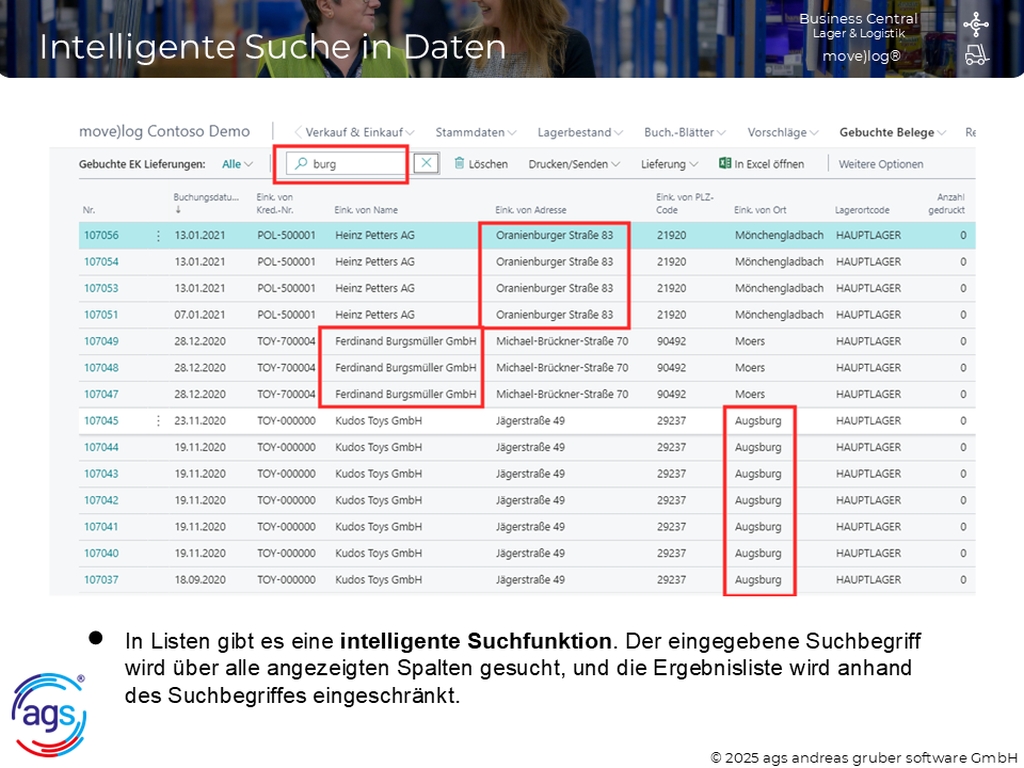
Task: Click the forklift icon in header
Action: tap(976, 55)
